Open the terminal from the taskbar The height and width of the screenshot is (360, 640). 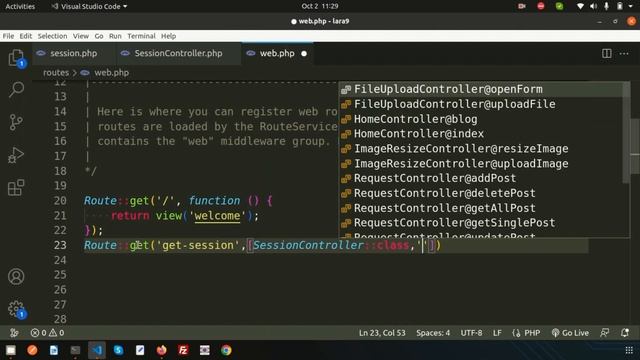coord(75,350)
